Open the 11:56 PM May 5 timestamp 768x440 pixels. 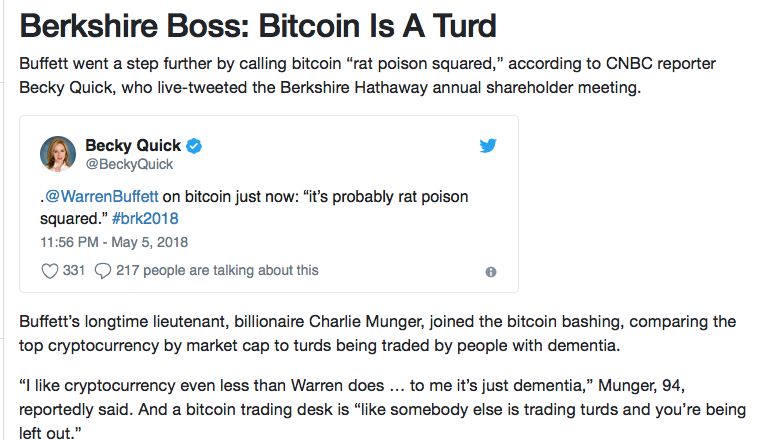[114, 242]
